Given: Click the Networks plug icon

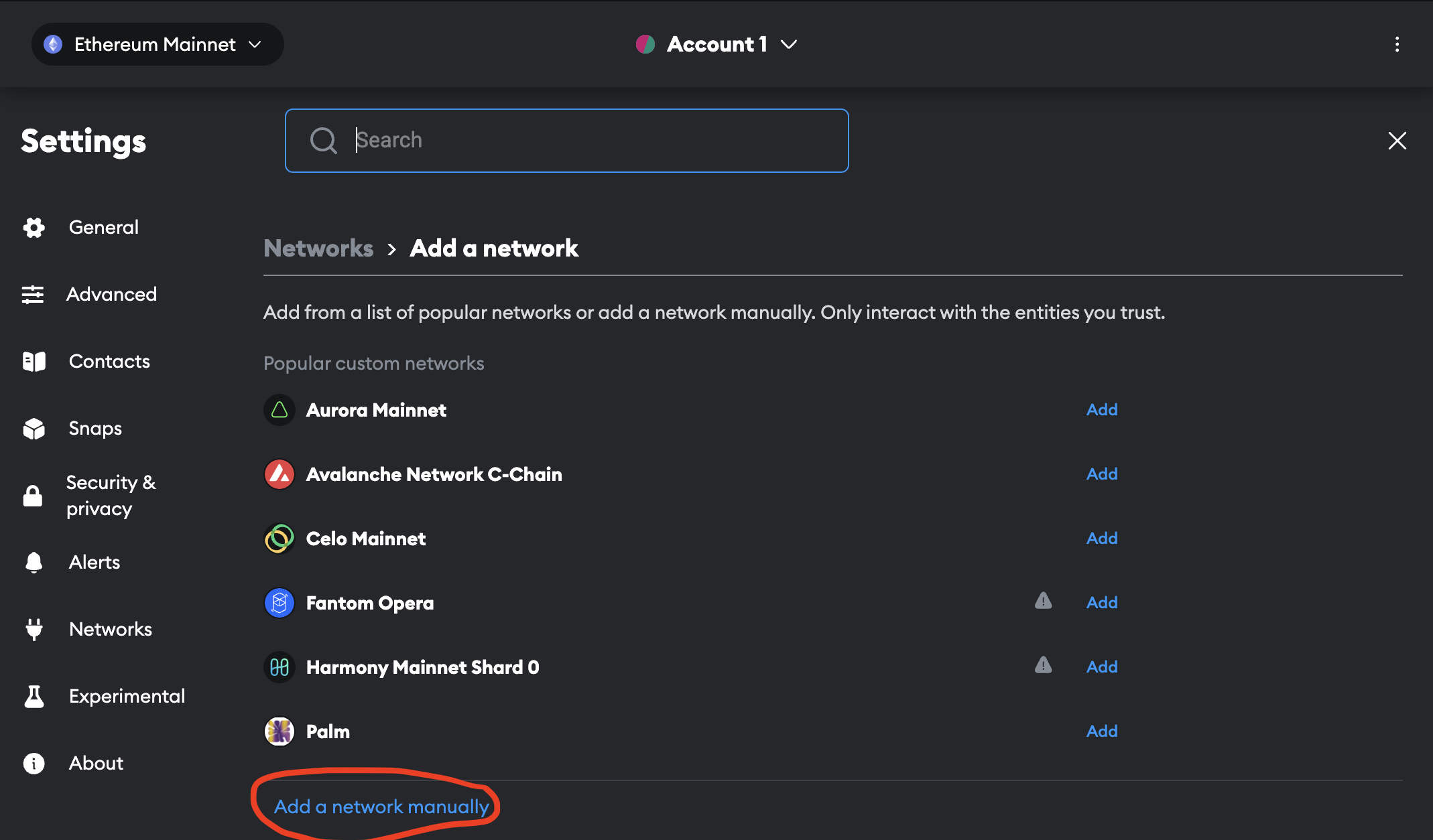Looking at the screenshot, I should point(34,630).
